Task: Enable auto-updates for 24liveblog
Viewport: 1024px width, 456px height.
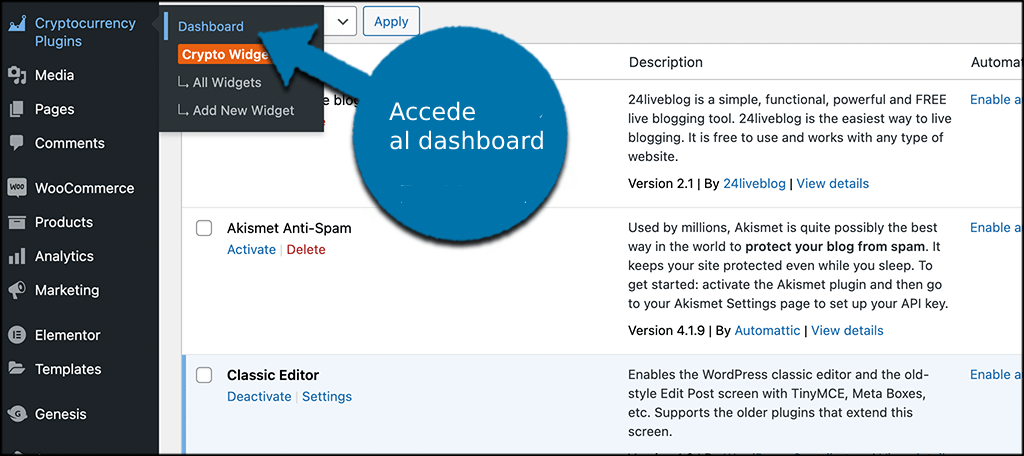Action: click(x=996, y=99)
